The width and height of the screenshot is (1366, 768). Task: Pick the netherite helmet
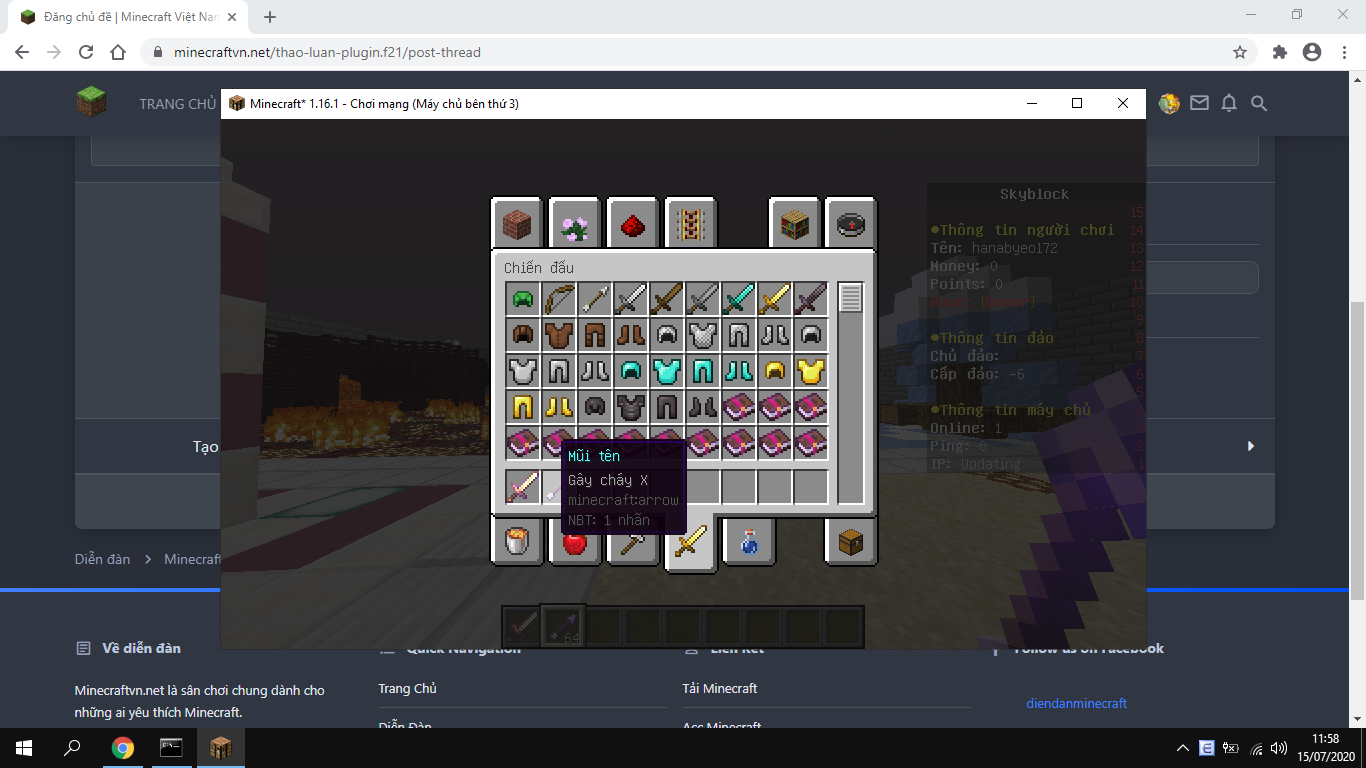click(x=595, y=407)
